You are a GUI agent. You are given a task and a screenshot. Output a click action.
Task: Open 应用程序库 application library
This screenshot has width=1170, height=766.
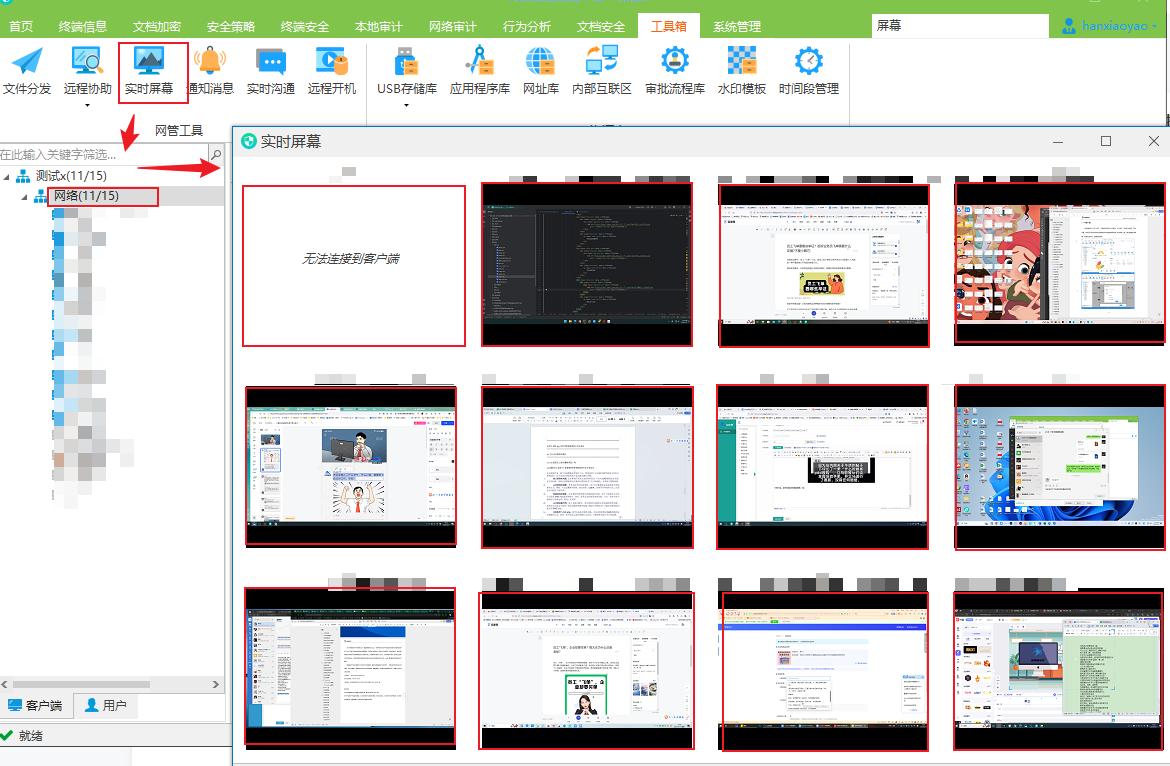(x=479, y=70)
